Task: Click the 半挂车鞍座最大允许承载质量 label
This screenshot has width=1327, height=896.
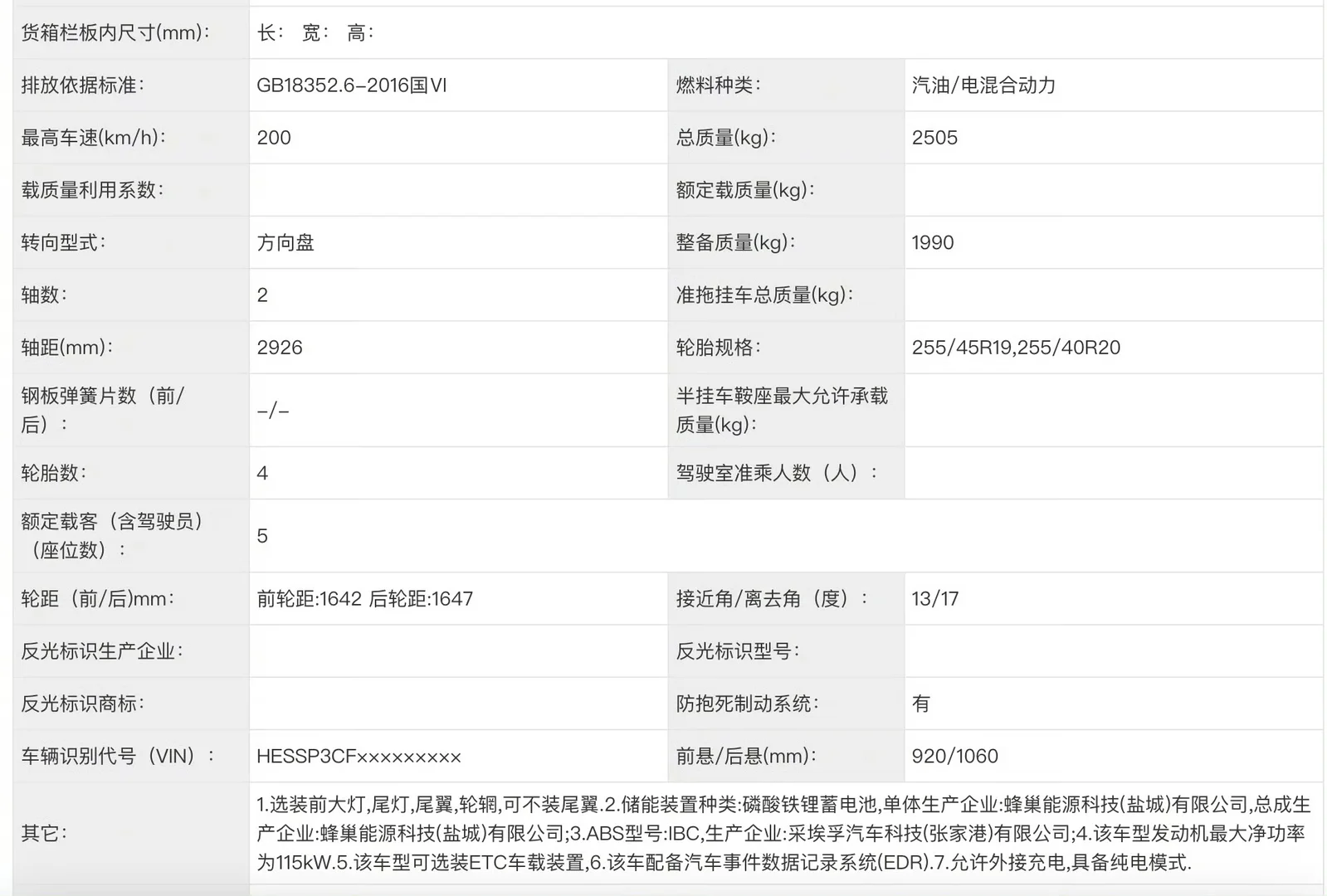Action: tap(782, 410)
